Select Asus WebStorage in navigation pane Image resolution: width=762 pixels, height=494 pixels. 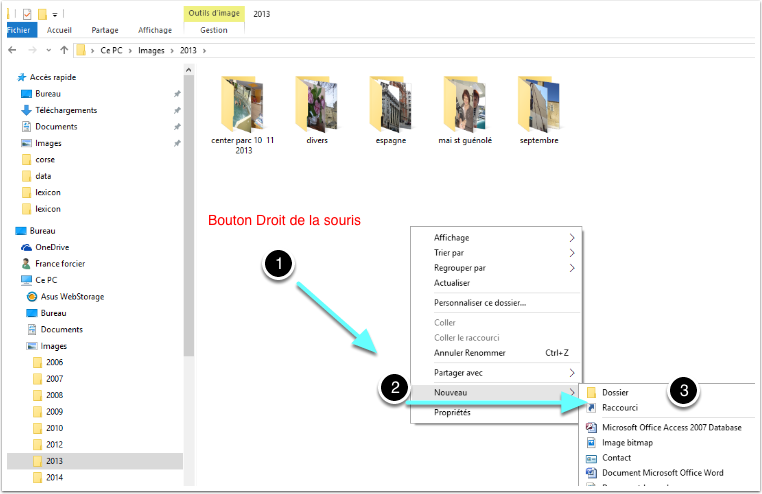[x=72, y=296]
